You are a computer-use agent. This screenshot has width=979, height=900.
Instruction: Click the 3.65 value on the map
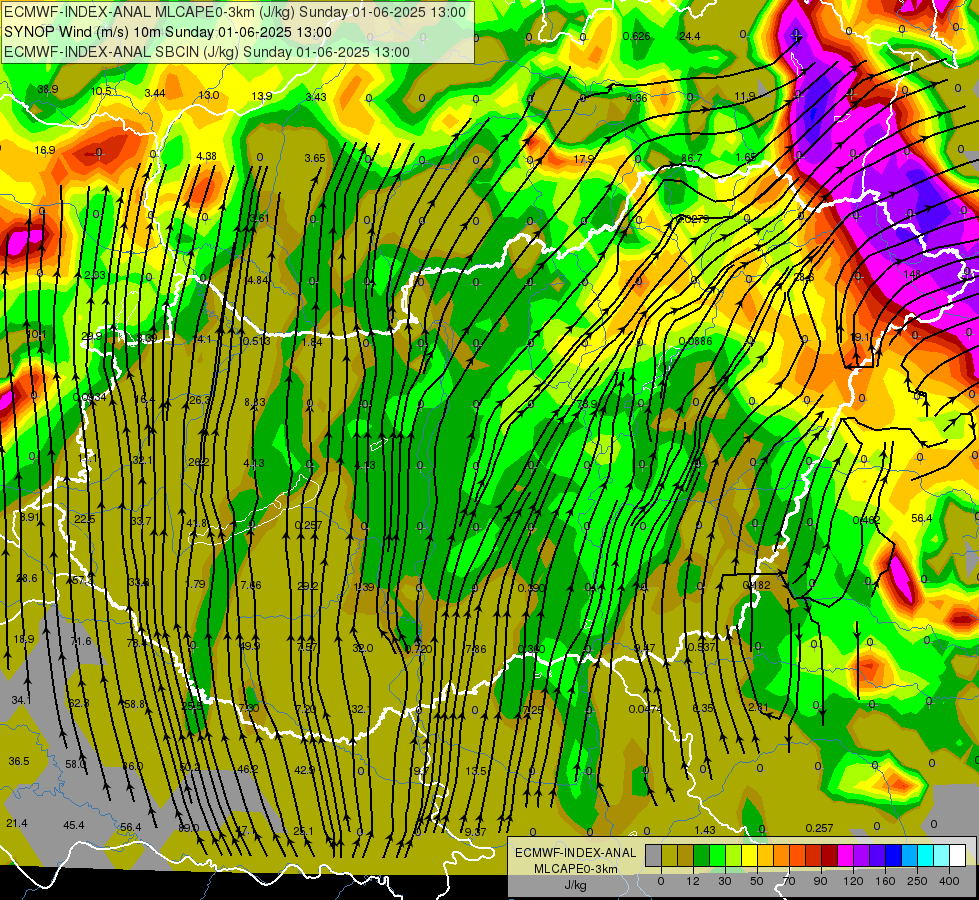pyautogui.click(x=315, y=159)
